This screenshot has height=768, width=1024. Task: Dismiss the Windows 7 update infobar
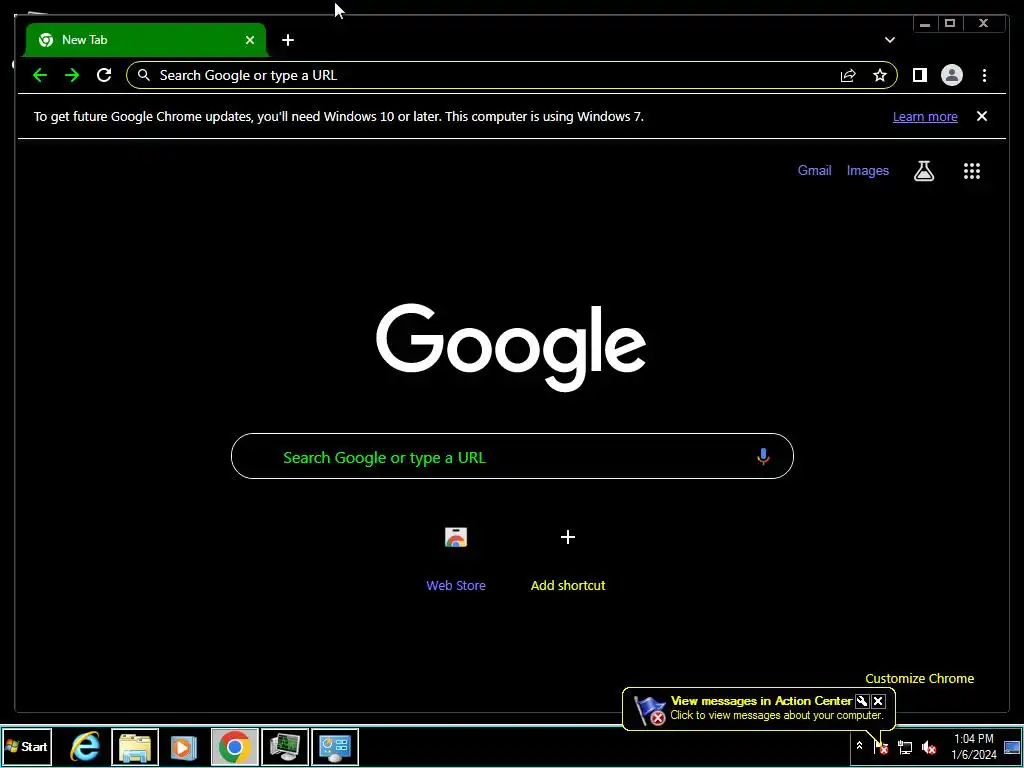pos(982,116)
